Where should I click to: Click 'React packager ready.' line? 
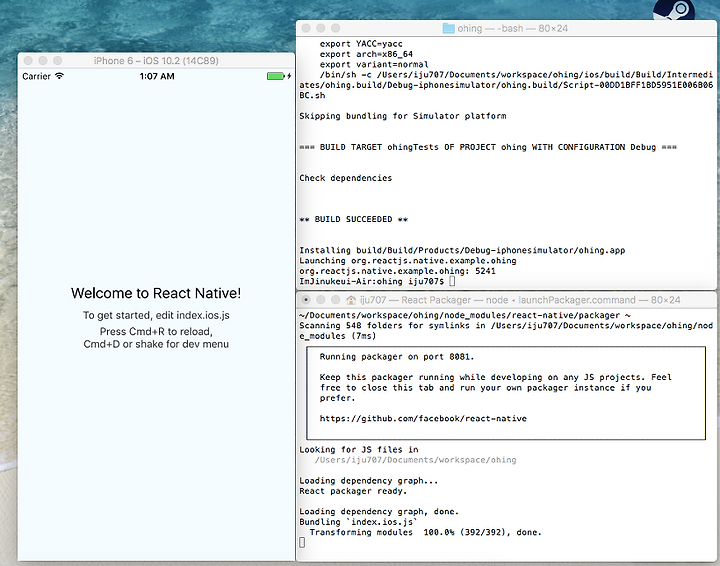[353, 491]
